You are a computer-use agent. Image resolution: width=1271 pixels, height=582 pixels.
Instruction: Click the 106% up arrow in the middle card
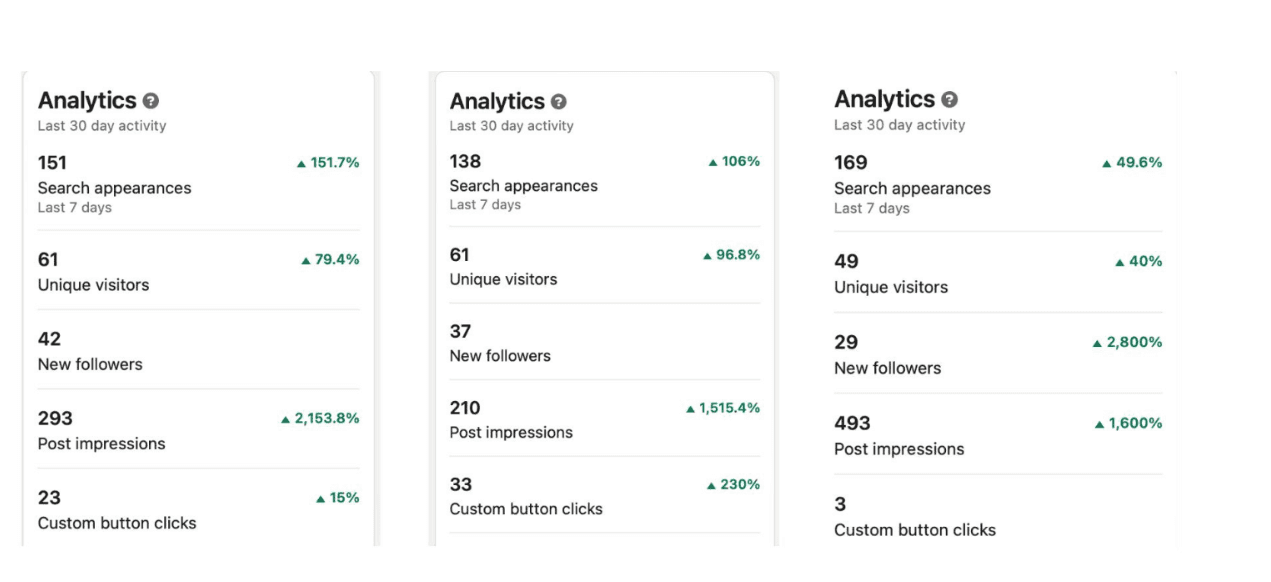(713, 162)
